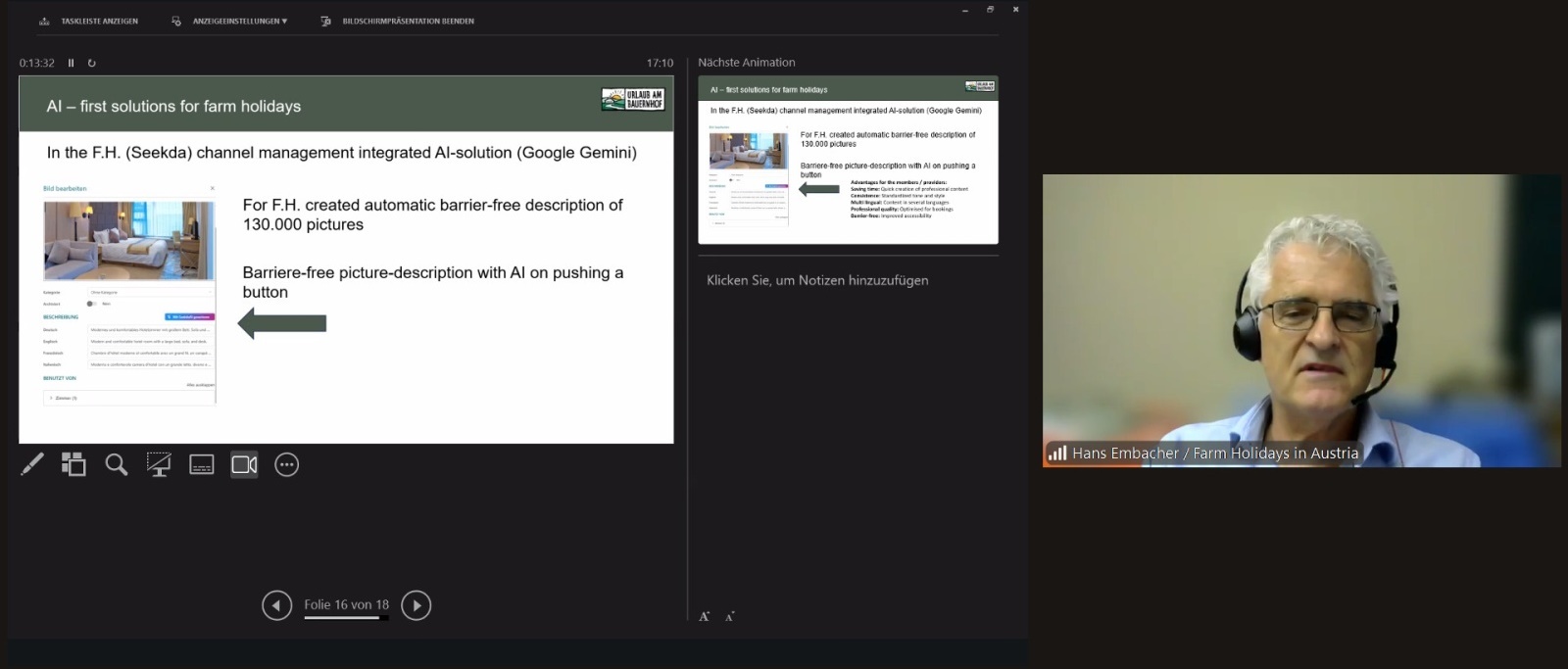
Task: Go to the previous slide
Action: tap(276, 605)
